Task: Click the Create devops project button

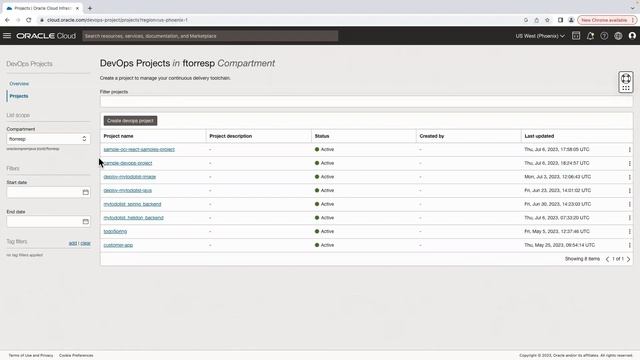Action: pyautogui.click(x=130, y=121)
